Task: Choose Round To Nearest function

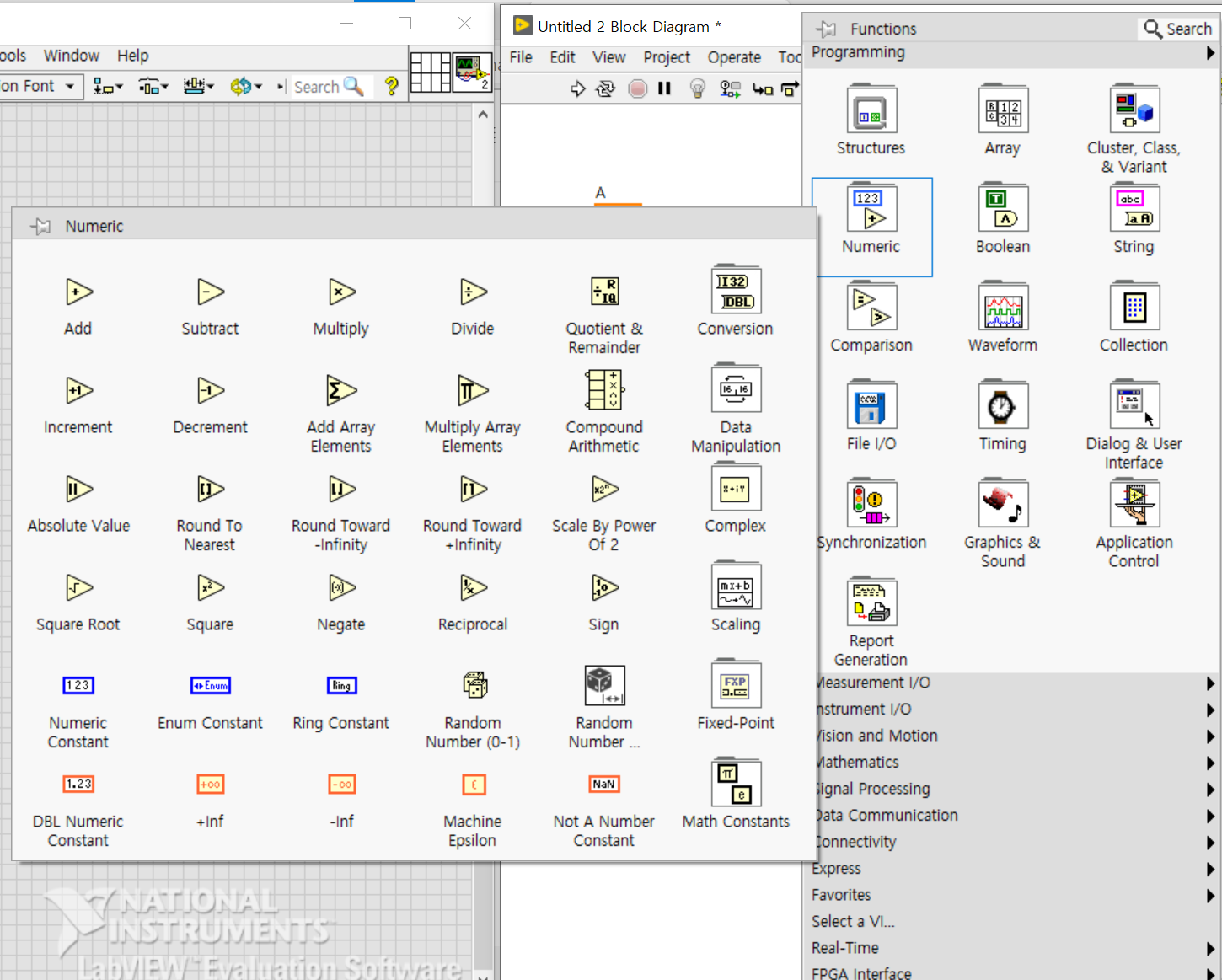Action: tap(211, 490)
